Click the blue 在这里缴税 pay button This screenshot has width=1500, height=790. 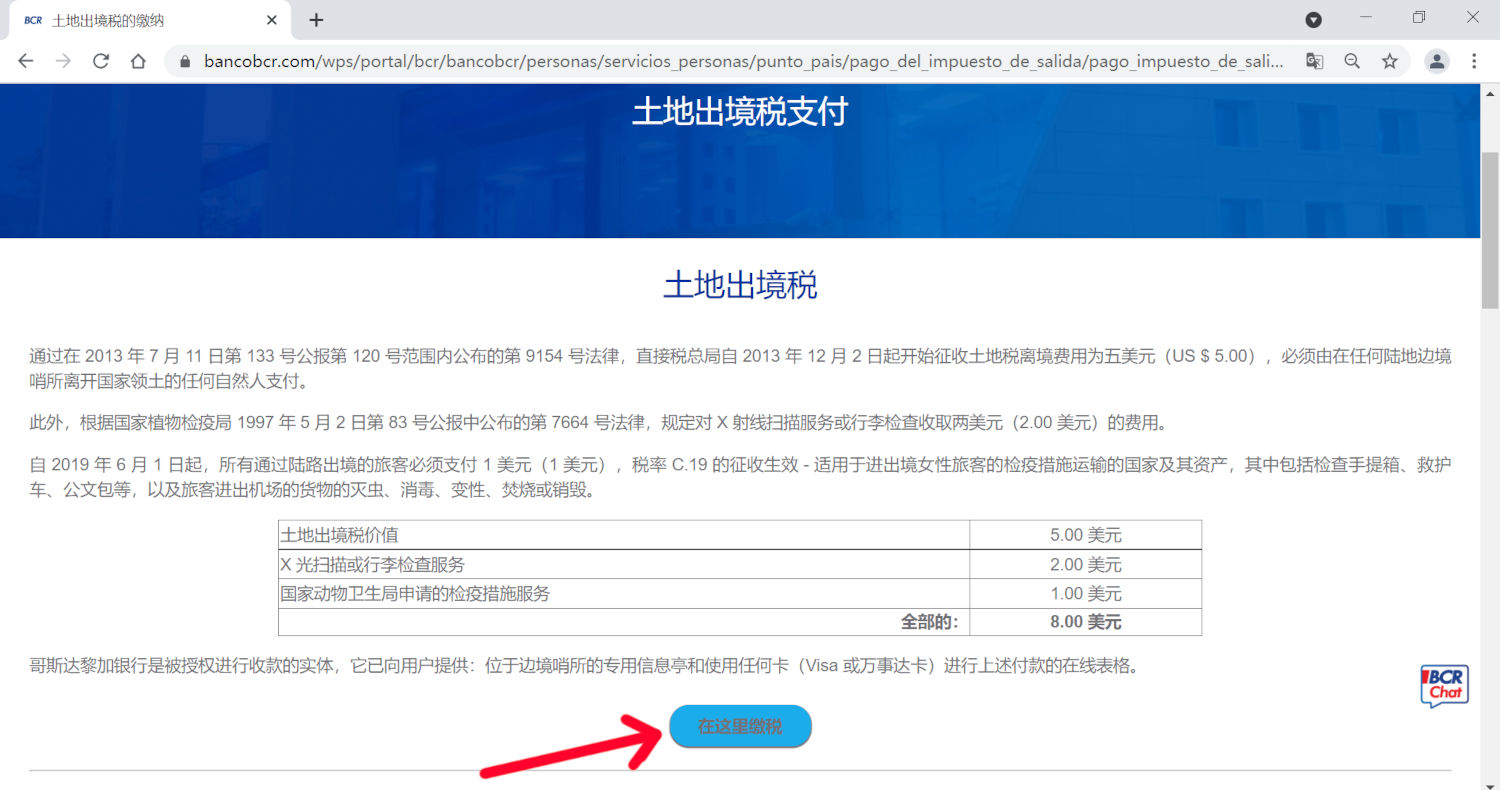coord(740,727)
